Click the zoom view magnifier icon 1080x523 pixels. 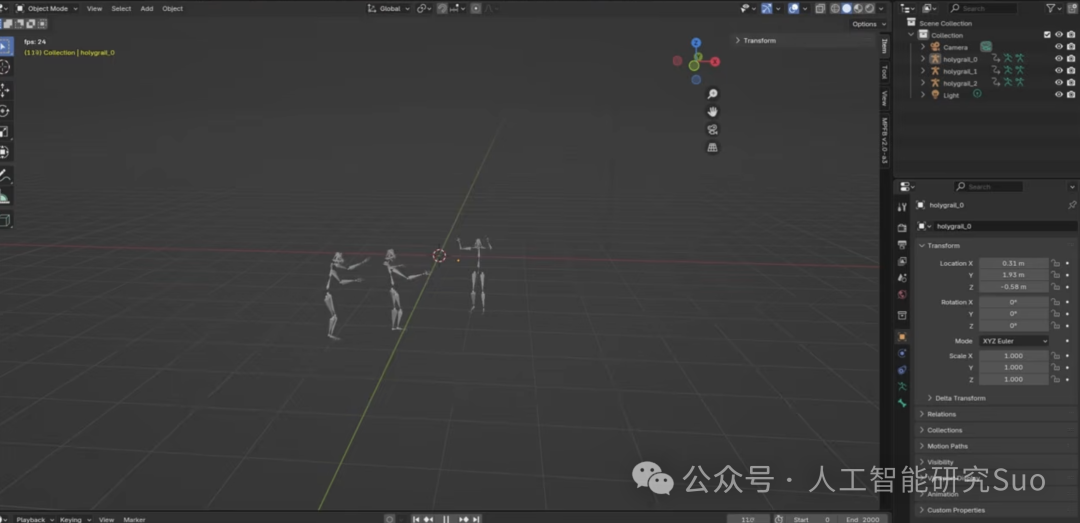713,94
